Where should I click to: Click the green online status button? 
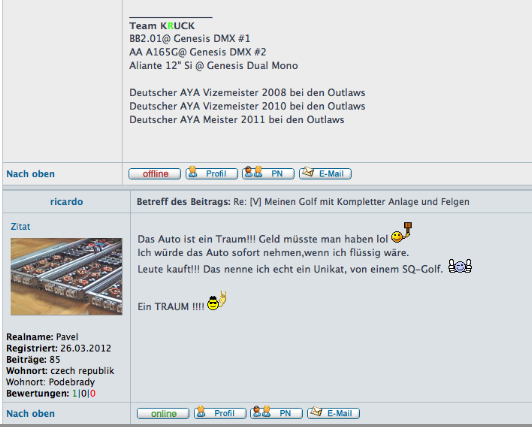[163, 413]
